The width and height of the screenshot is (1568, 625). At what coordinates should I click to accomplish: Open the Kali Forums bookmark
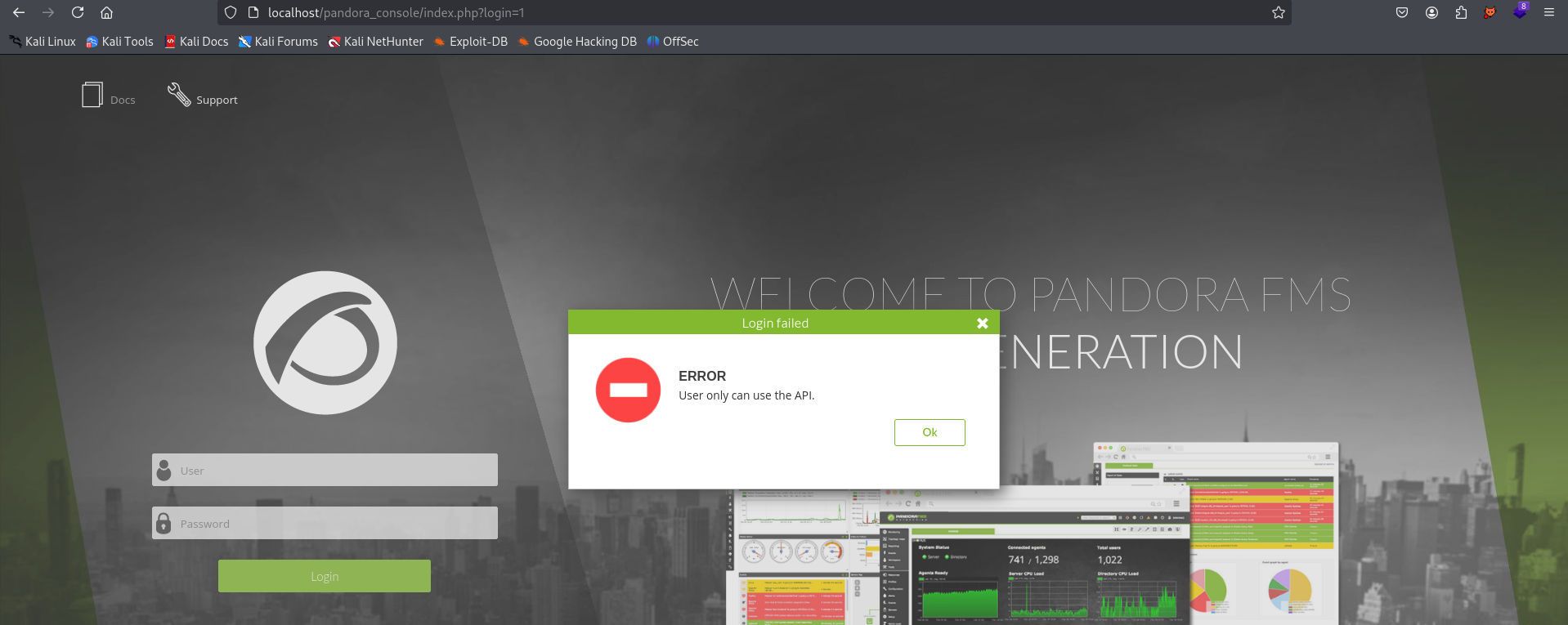(278, 42)
